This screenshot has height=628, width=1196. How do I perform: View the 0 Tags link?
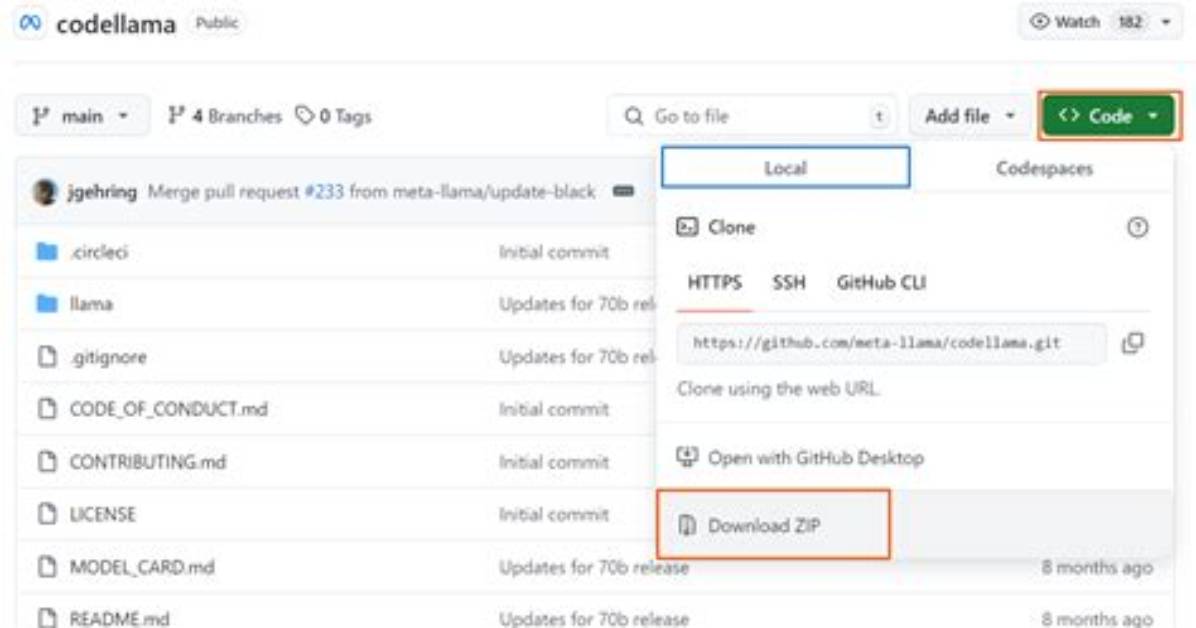(333, 116)
